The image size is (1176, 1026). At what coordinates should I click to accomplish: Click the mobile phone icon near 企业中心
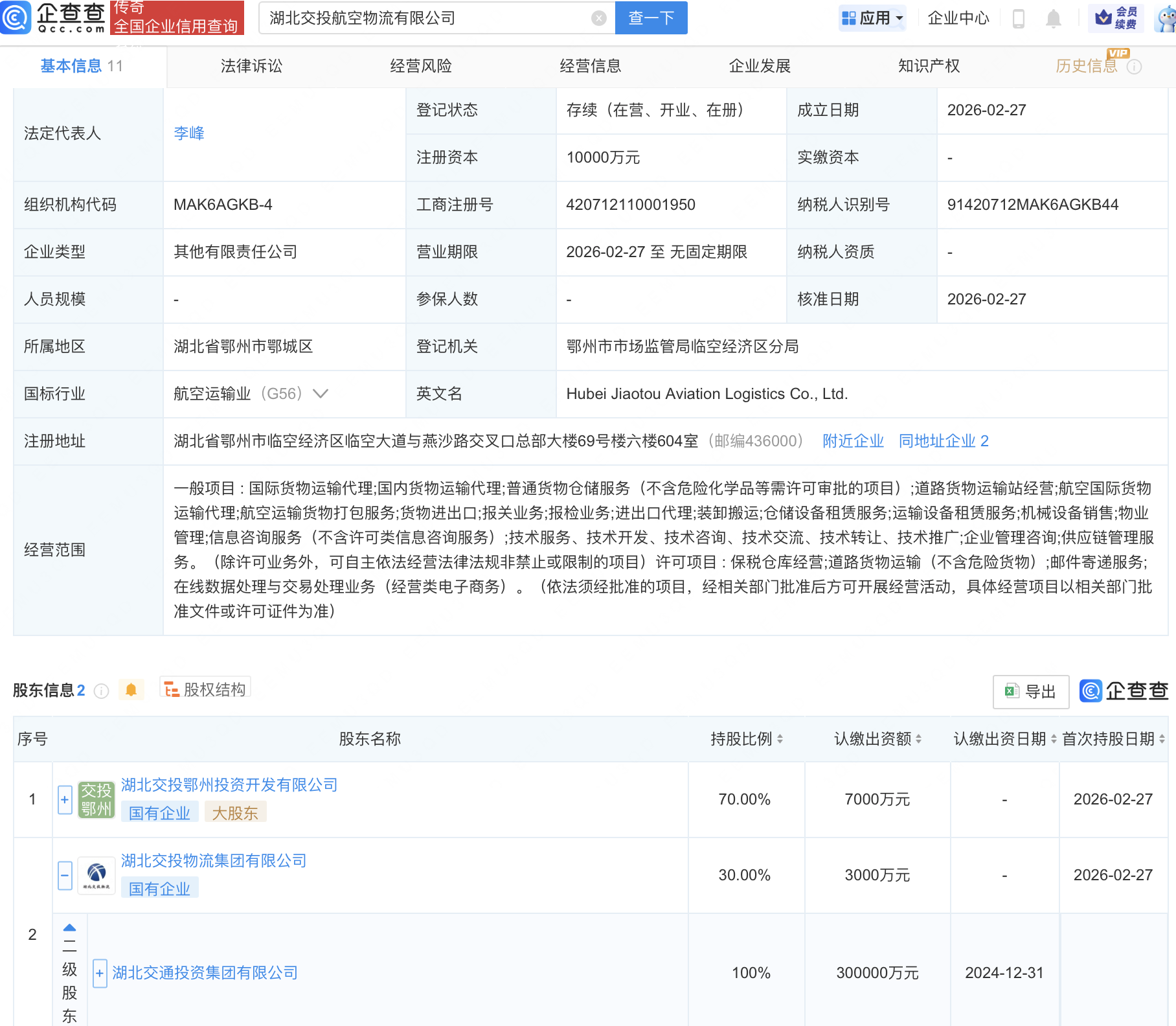(x=1017, y=19)
